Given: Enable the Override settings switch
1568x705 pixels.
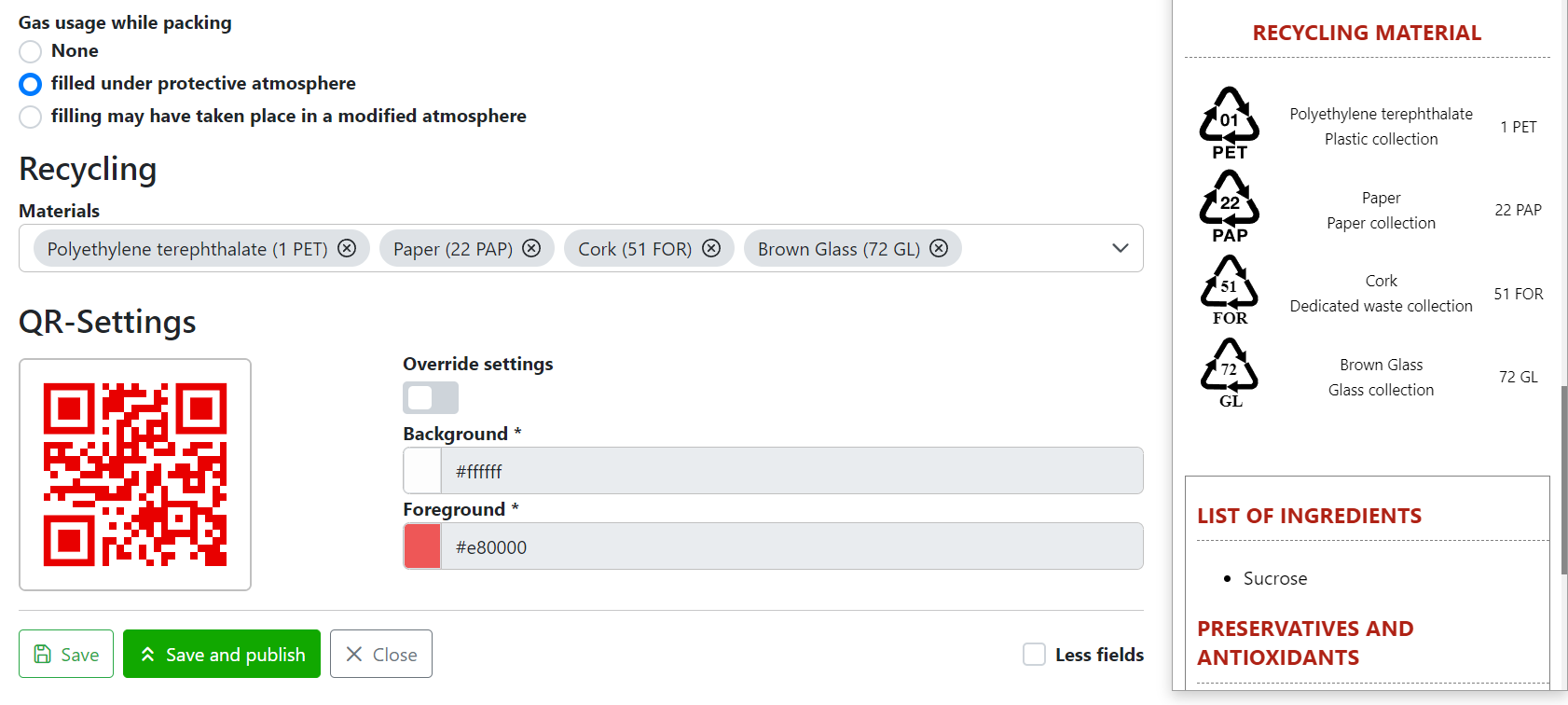Looking at the screenshot, I should [430, 397].
